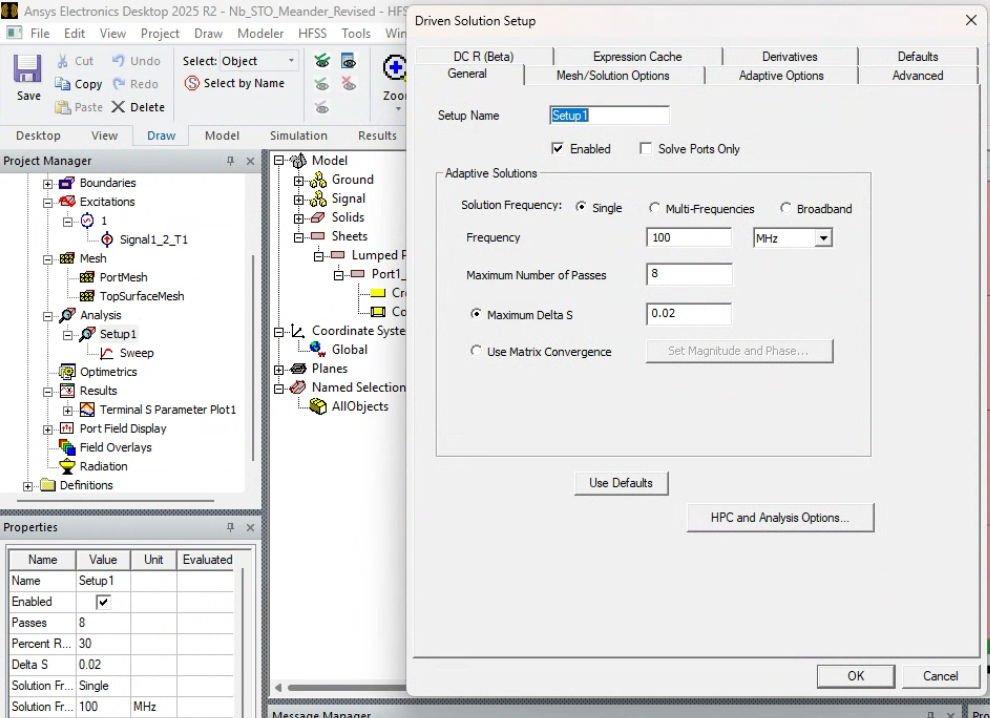Click the Save icon in the ribbon
The width and height of the screenshot is (990, 718).
[x=28, y=72]
